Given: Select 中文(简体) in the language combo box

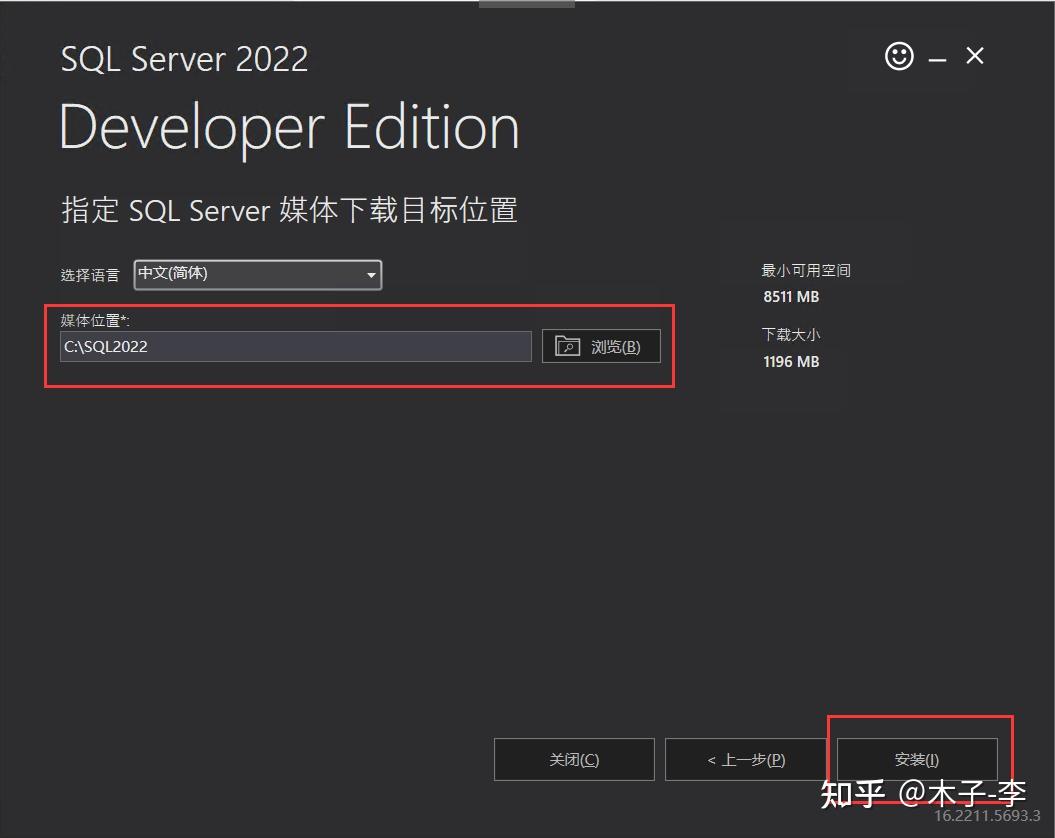Looking at the screenshot, I should (x=255, y=275).
